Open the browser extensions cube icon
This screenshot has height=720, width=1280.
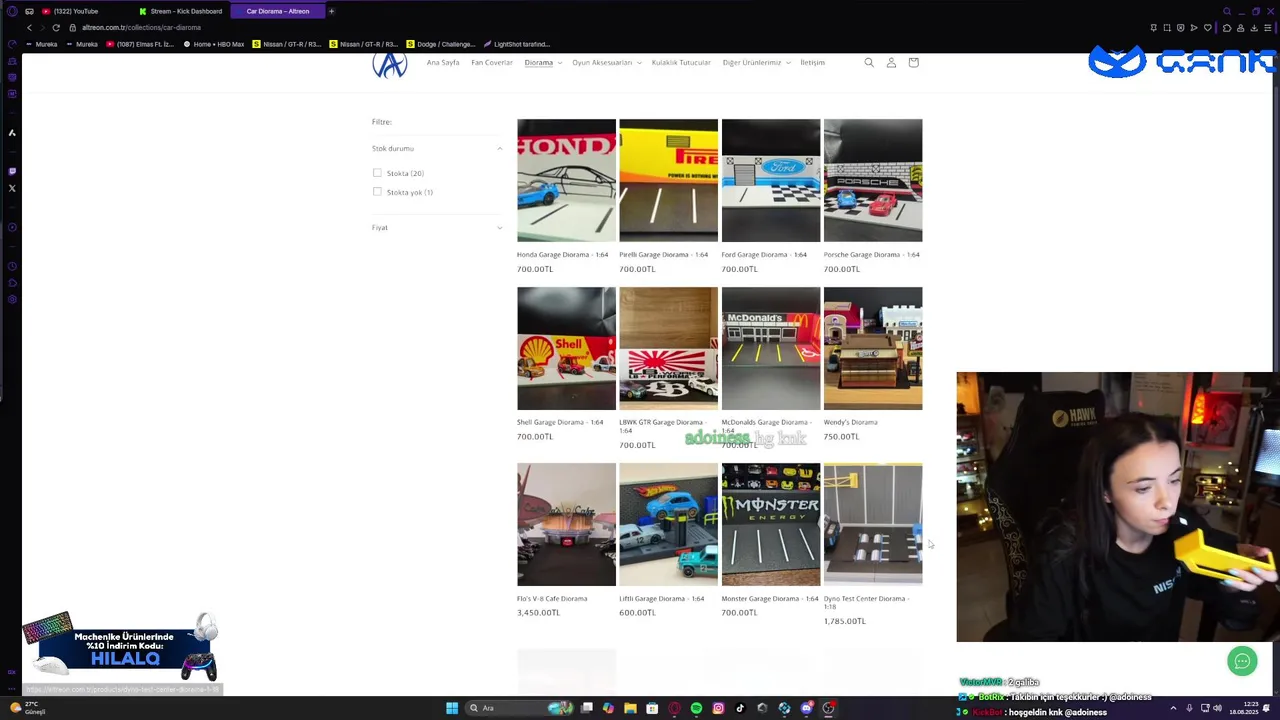[1227, 27]
